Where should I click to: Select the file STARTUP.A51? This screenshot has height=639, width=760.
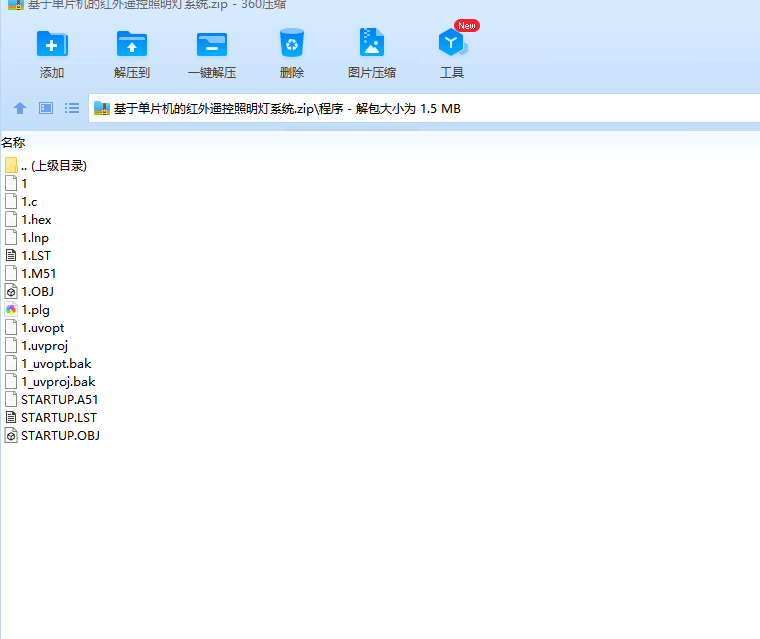(51, 399)
